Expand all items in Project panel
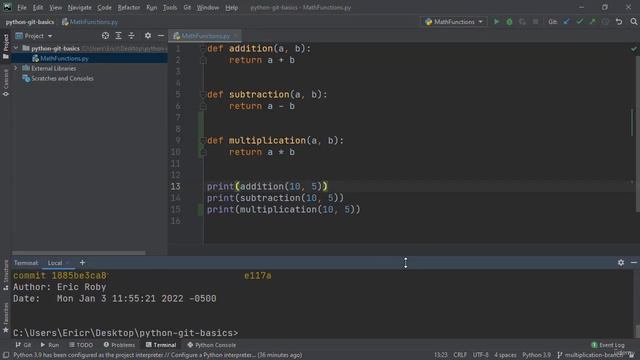 [118, 36]
